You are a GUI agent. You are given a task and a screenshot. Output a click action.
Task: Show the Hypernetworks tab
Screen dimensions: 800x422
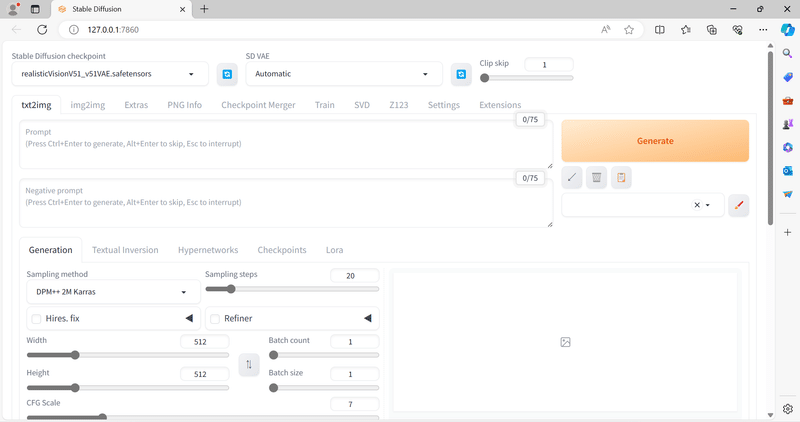(208, 250)
